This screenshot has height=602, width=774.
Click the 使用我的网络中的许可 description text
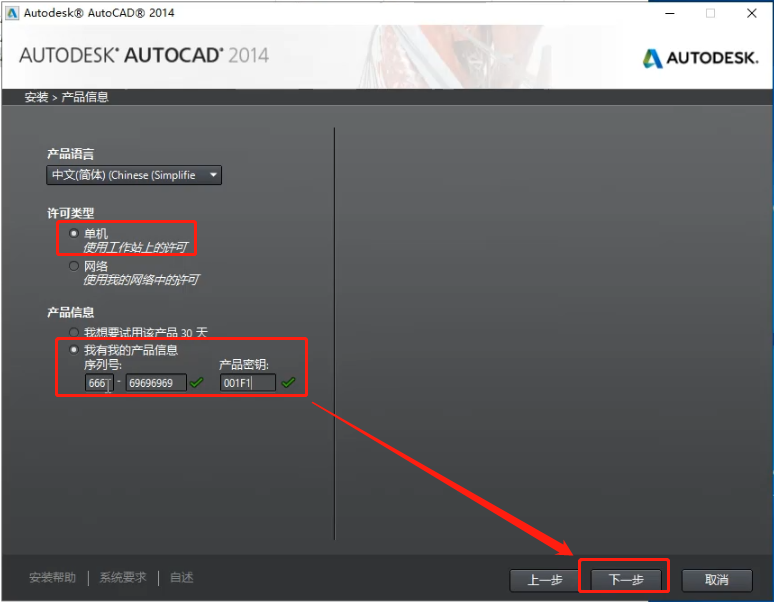[141, 280]
